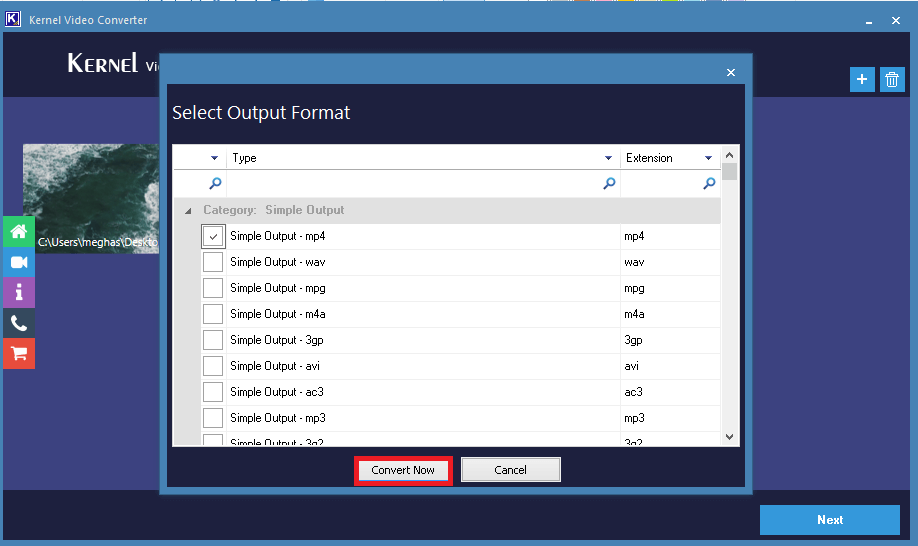The image size is (918, 546).
Task: Check Simple Output - 3gp checkbox
Action: (213, 340)
